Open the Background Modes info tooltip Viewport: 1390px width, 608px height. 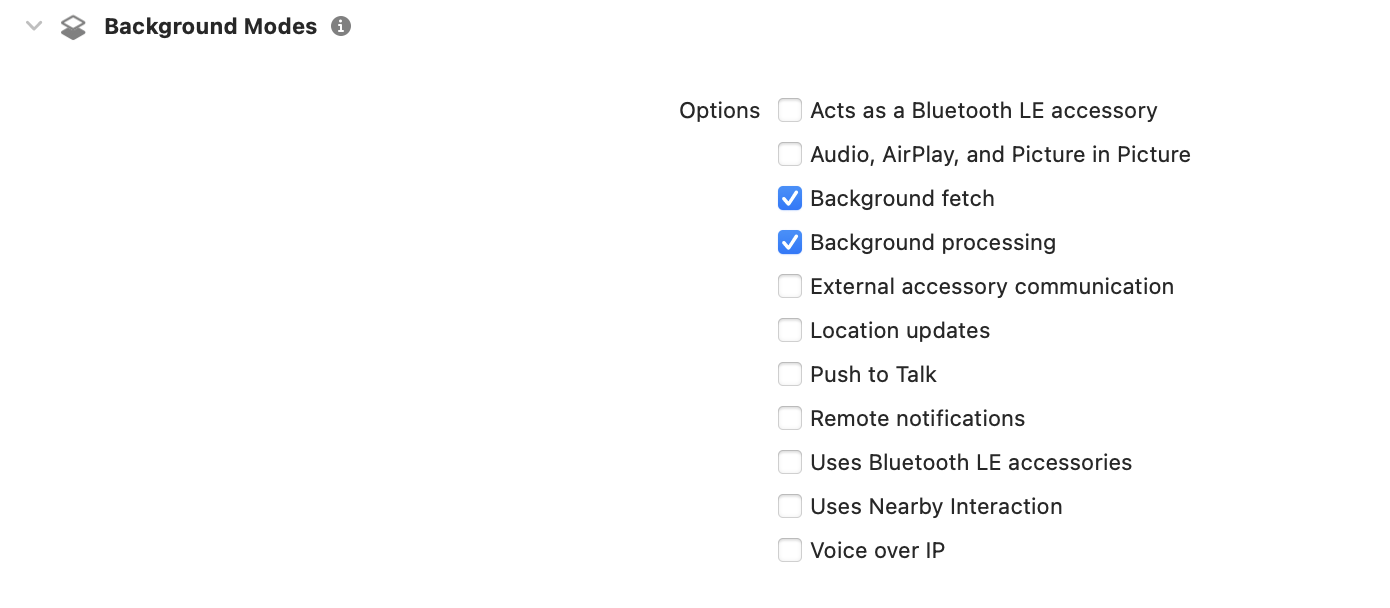tap(341, 26)
